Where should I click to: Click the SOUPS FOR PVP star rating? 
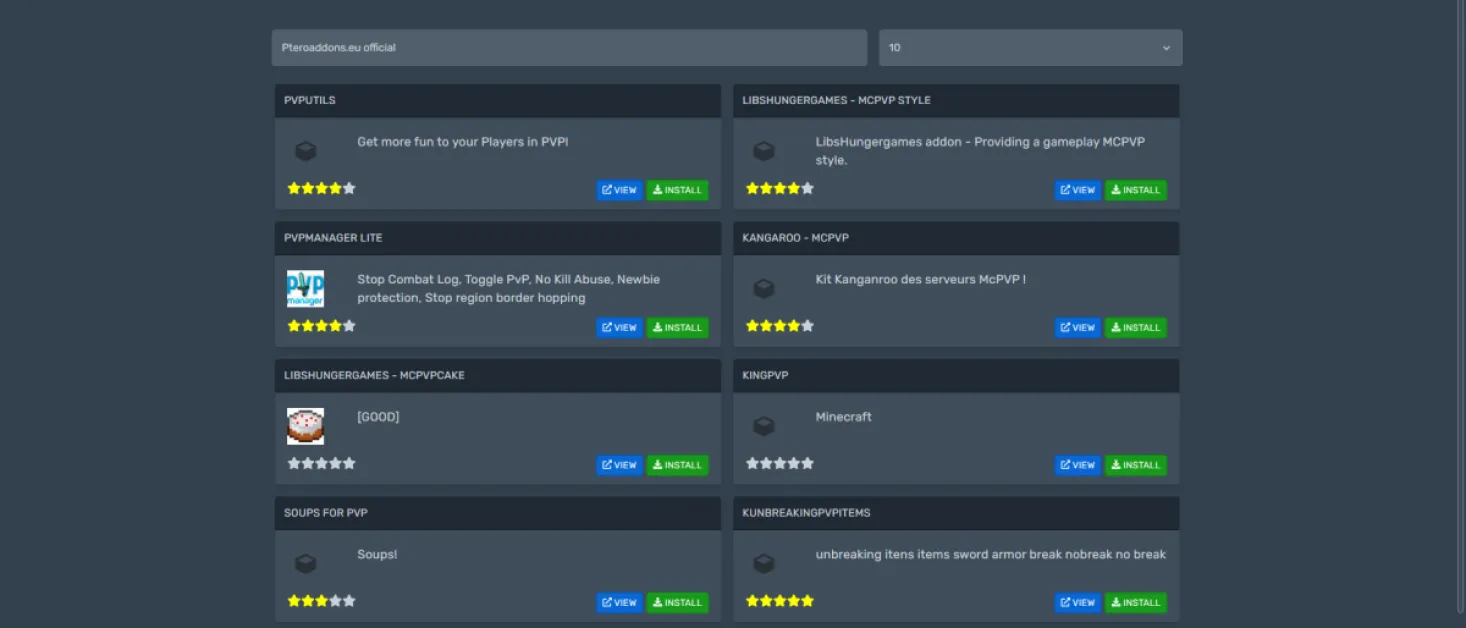click(322, 601)
